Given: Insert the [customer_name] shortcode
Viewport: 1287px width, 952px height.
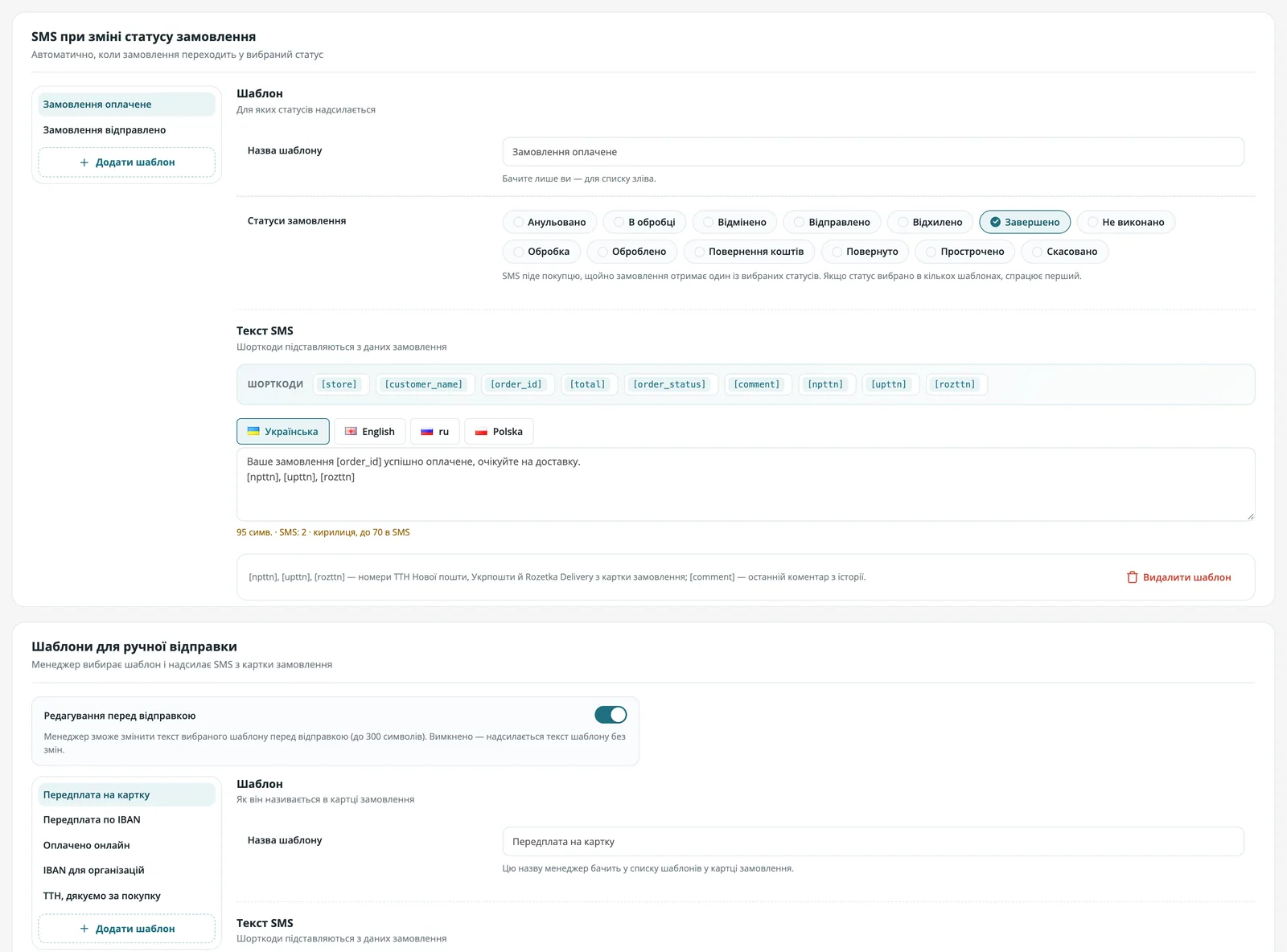Looking at the screenshot, I should point(424,384).
